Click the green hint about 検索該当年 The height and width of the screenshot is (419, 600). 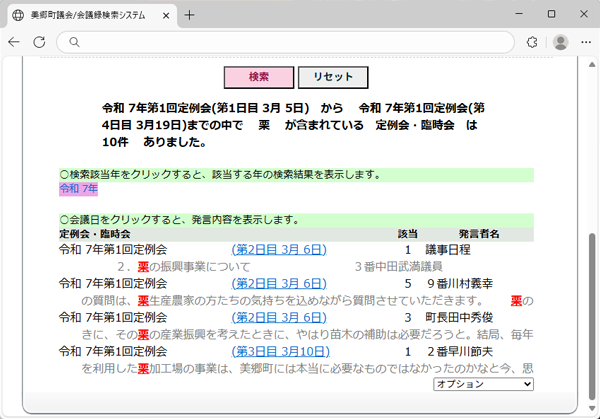(297, 175)
